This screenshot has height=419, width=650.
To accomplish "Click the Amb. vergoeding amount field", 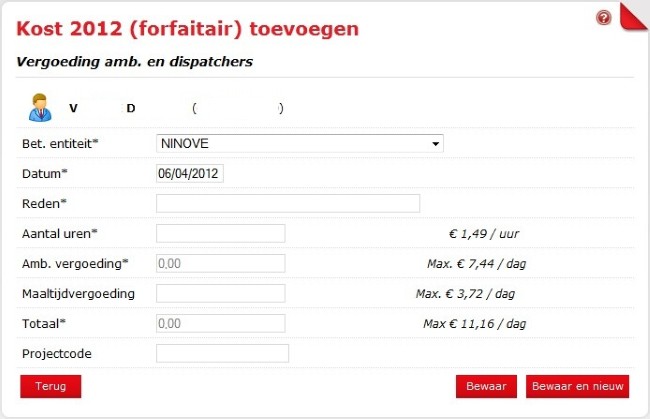I will pyautogui.click(x=221, y=264).
